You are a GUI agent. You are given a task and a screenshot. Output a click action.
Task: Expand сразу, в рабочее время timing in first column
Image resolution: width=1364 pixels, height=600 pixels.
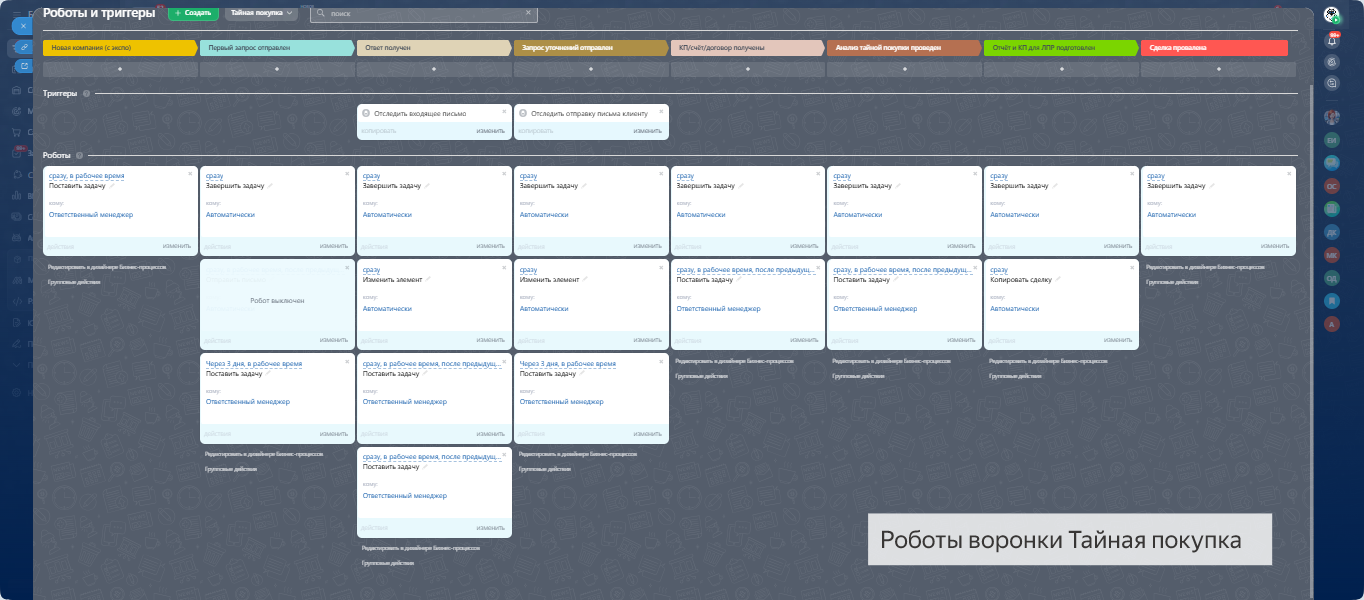85,176
